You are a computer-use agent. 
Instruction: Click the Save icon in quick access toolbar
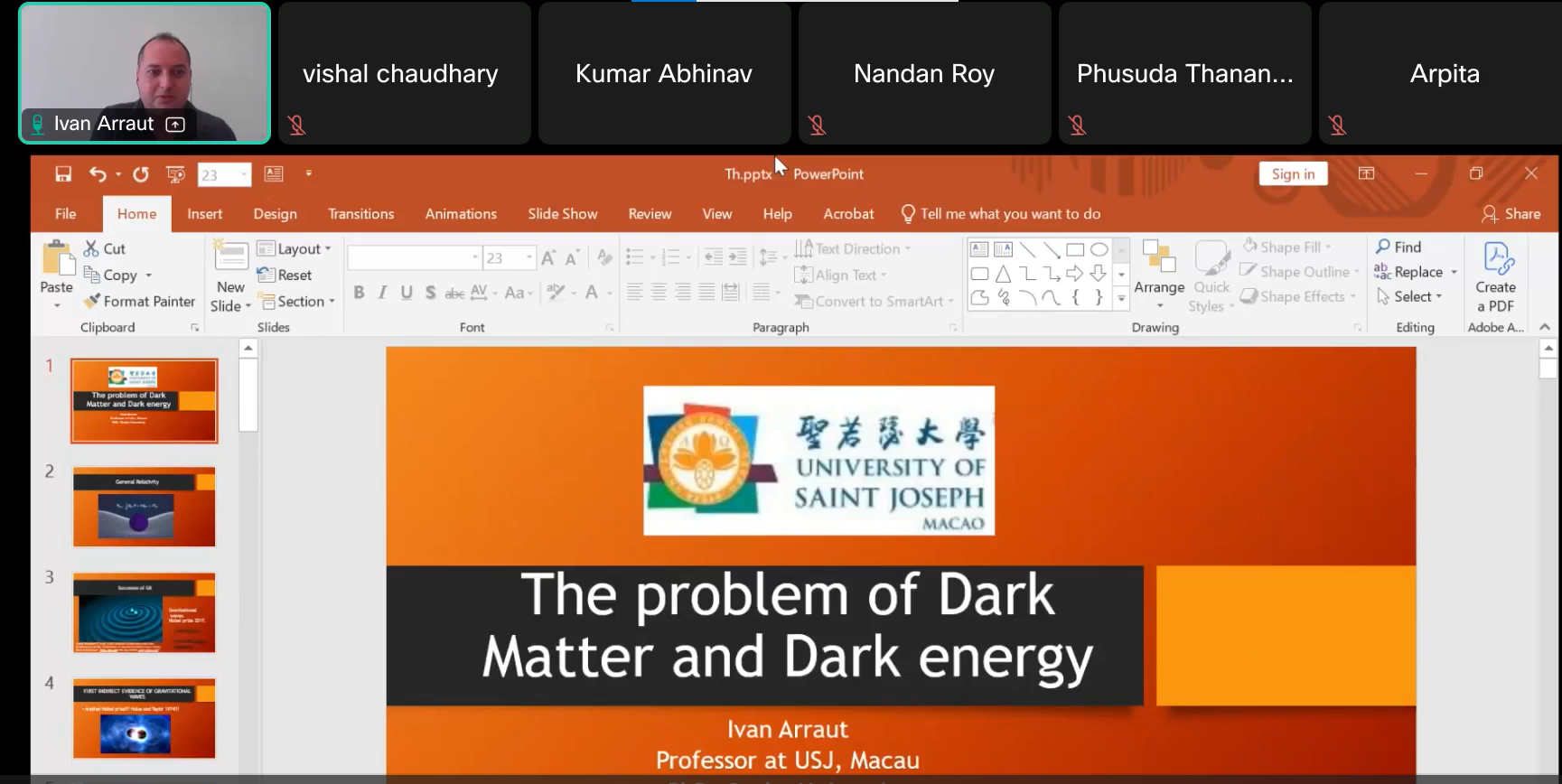point(63,174)
